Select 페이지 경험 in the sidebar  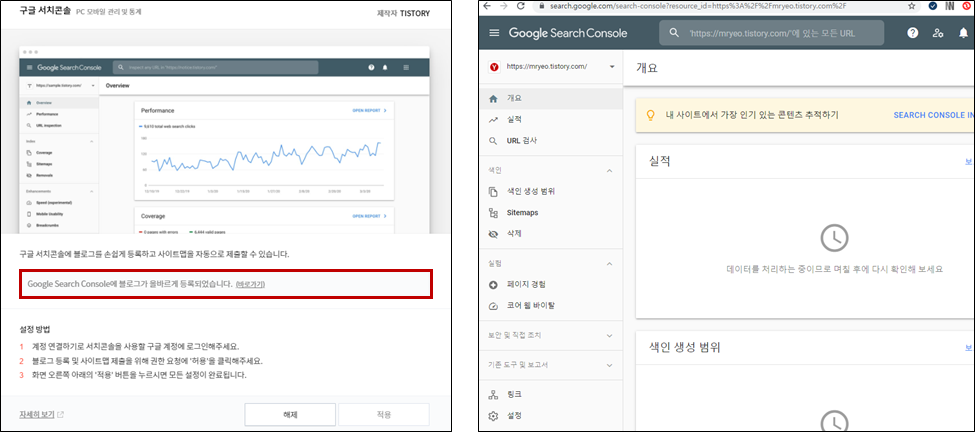click(550, 285)
